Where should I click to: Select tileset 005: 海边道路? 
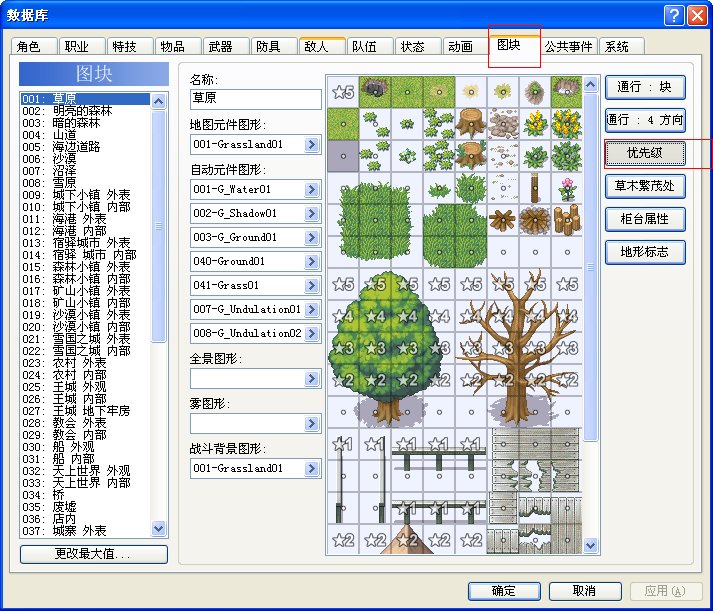(85, 147)
